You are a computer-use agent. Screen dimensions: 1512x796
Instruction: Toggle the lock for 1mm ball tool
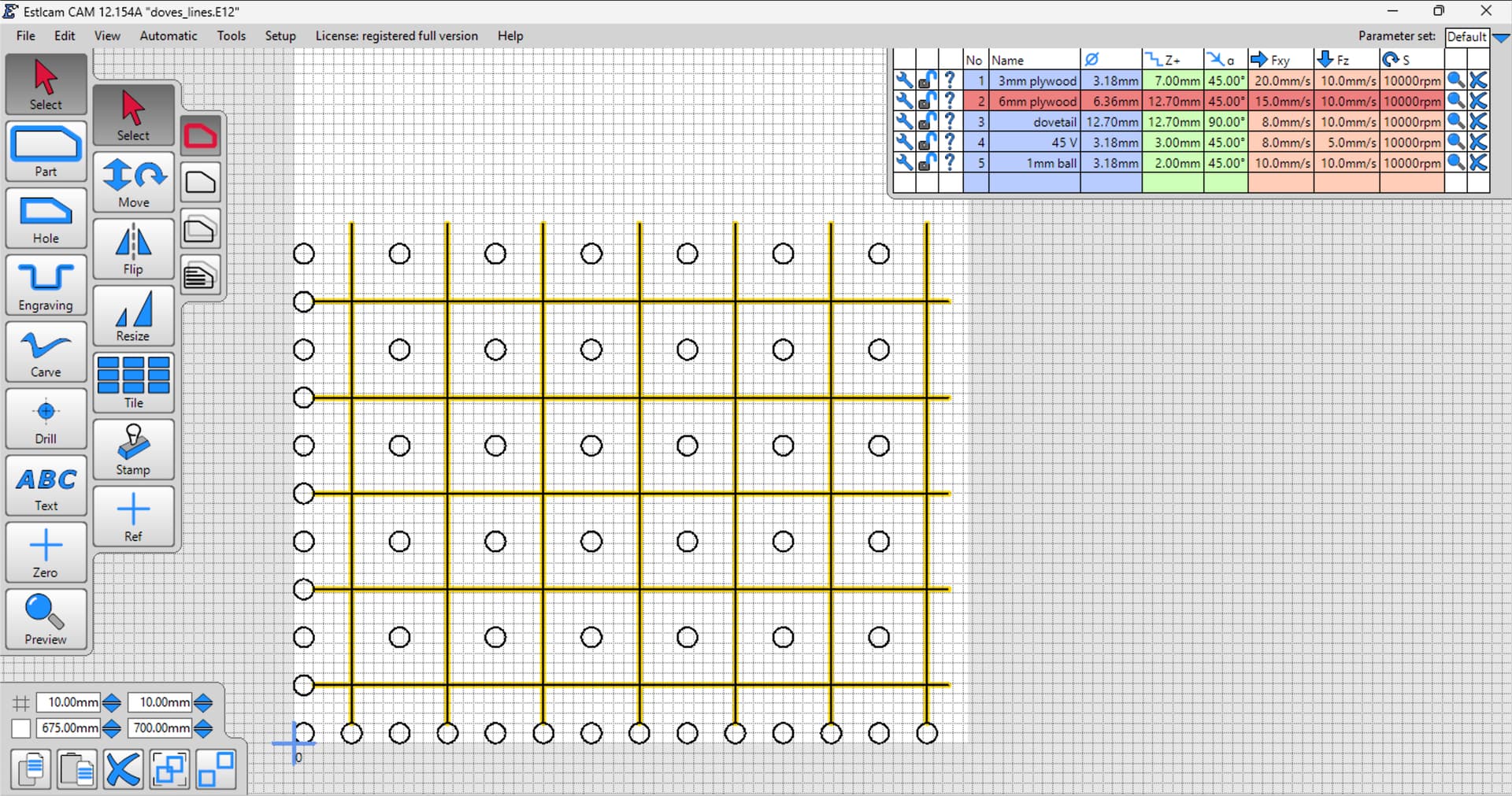click(927, 163)
